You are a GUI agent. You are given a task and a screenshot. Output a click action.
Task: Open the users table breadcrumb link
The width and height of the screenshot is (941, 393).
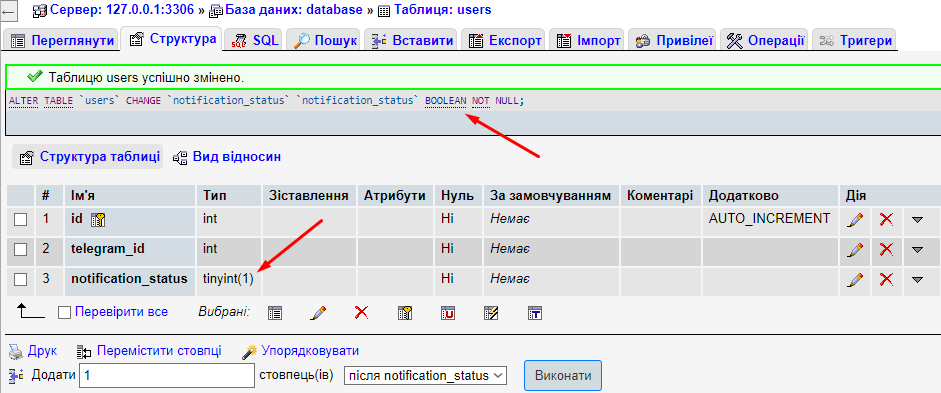tap(443, 10)
